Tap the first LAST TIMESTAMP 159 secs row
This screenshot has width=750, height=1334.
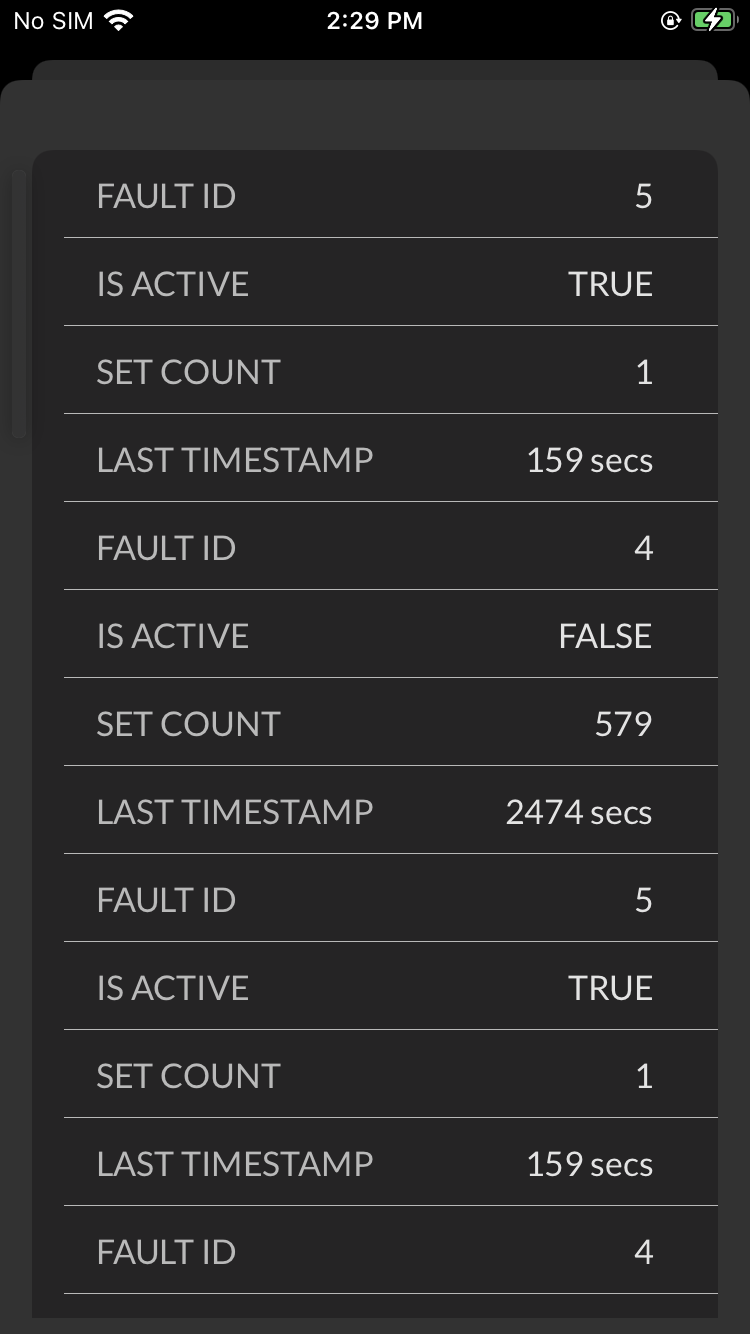(x=375, y=460)
